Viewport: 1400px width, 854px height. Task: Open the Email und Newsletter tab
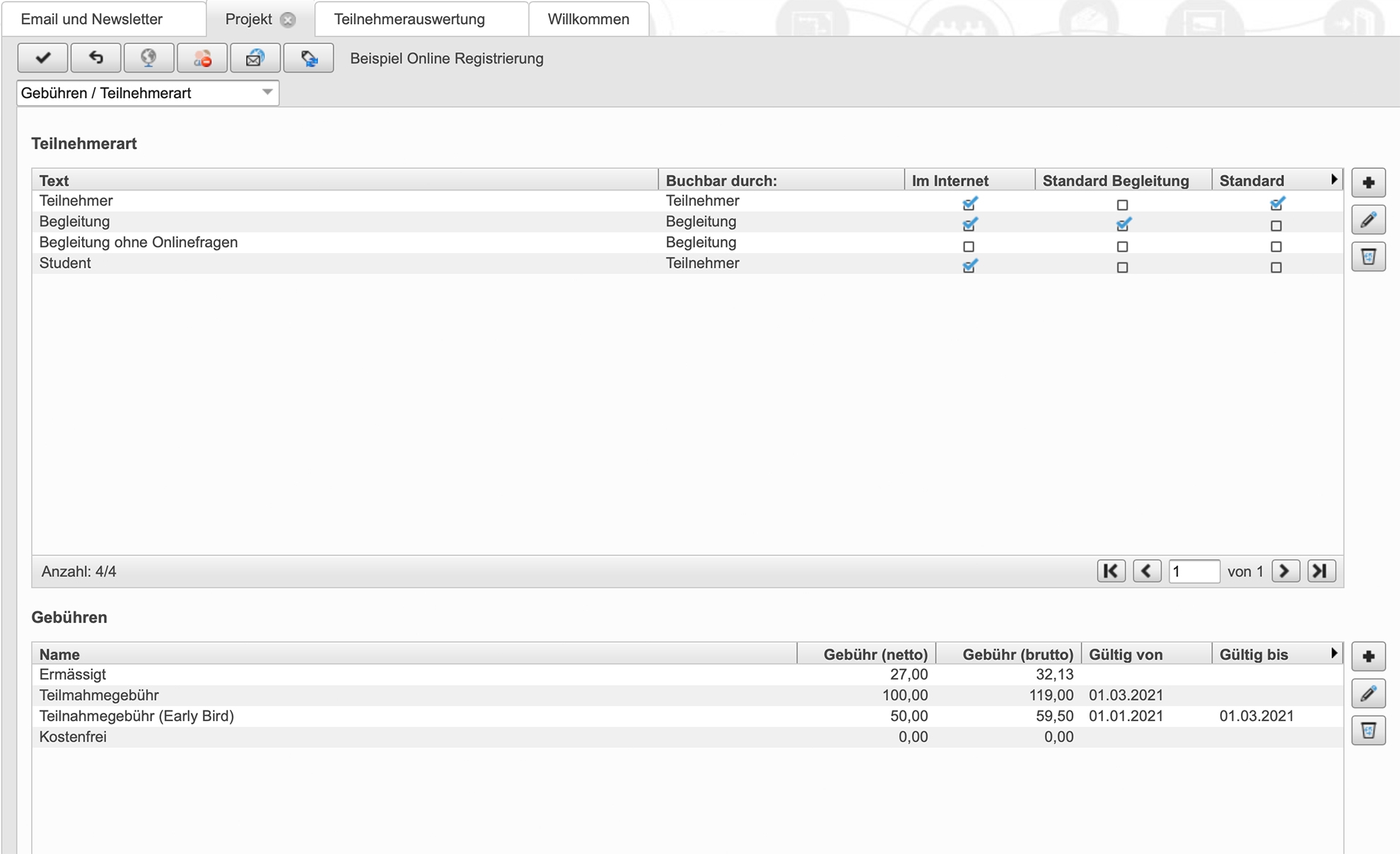(92, 19)
